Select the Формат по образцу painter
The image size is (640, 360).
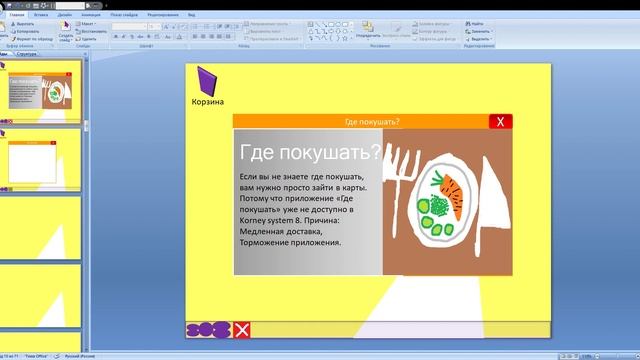pos(32,39)
